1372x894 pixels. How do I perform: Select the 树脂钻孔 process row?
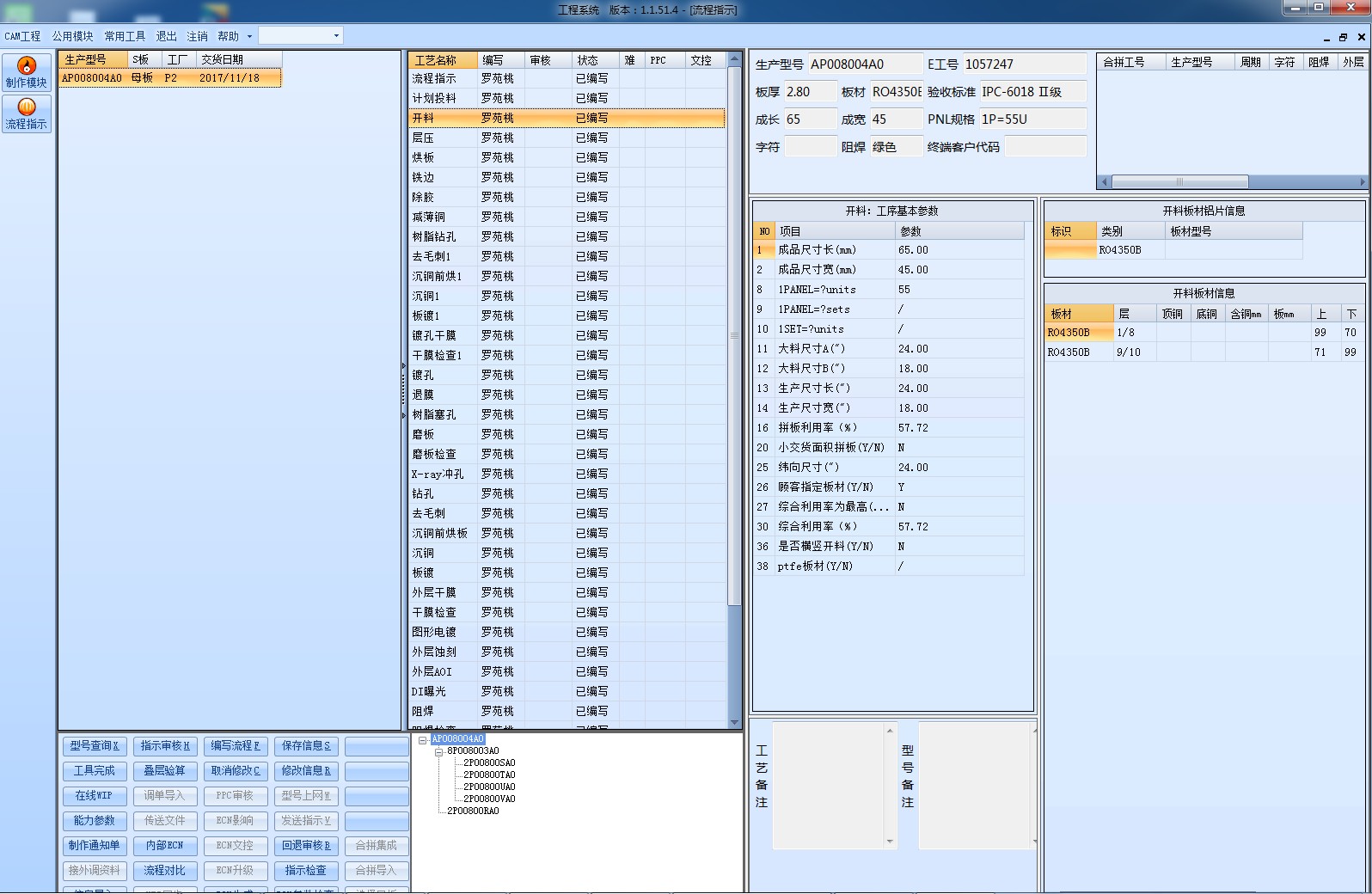coord(567,236)
